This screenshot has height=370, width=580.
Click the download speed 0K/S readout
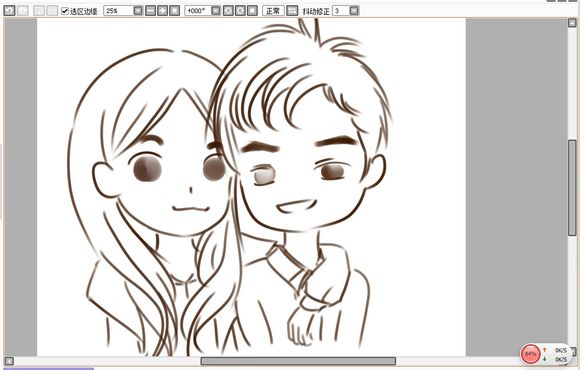pos(561,359)
